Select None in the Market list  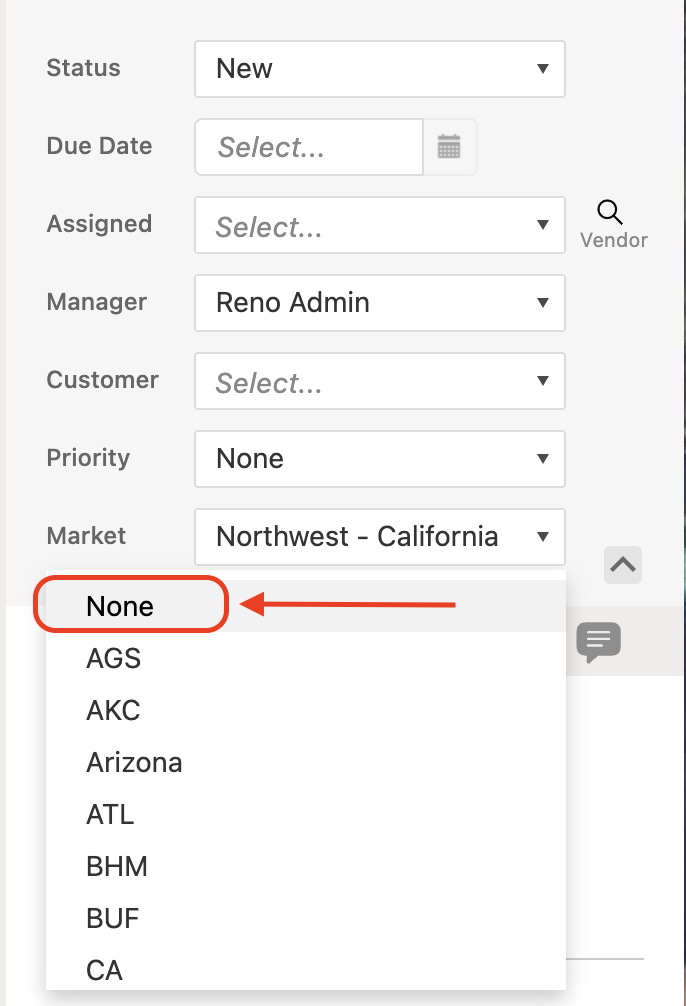click(121, 606)
